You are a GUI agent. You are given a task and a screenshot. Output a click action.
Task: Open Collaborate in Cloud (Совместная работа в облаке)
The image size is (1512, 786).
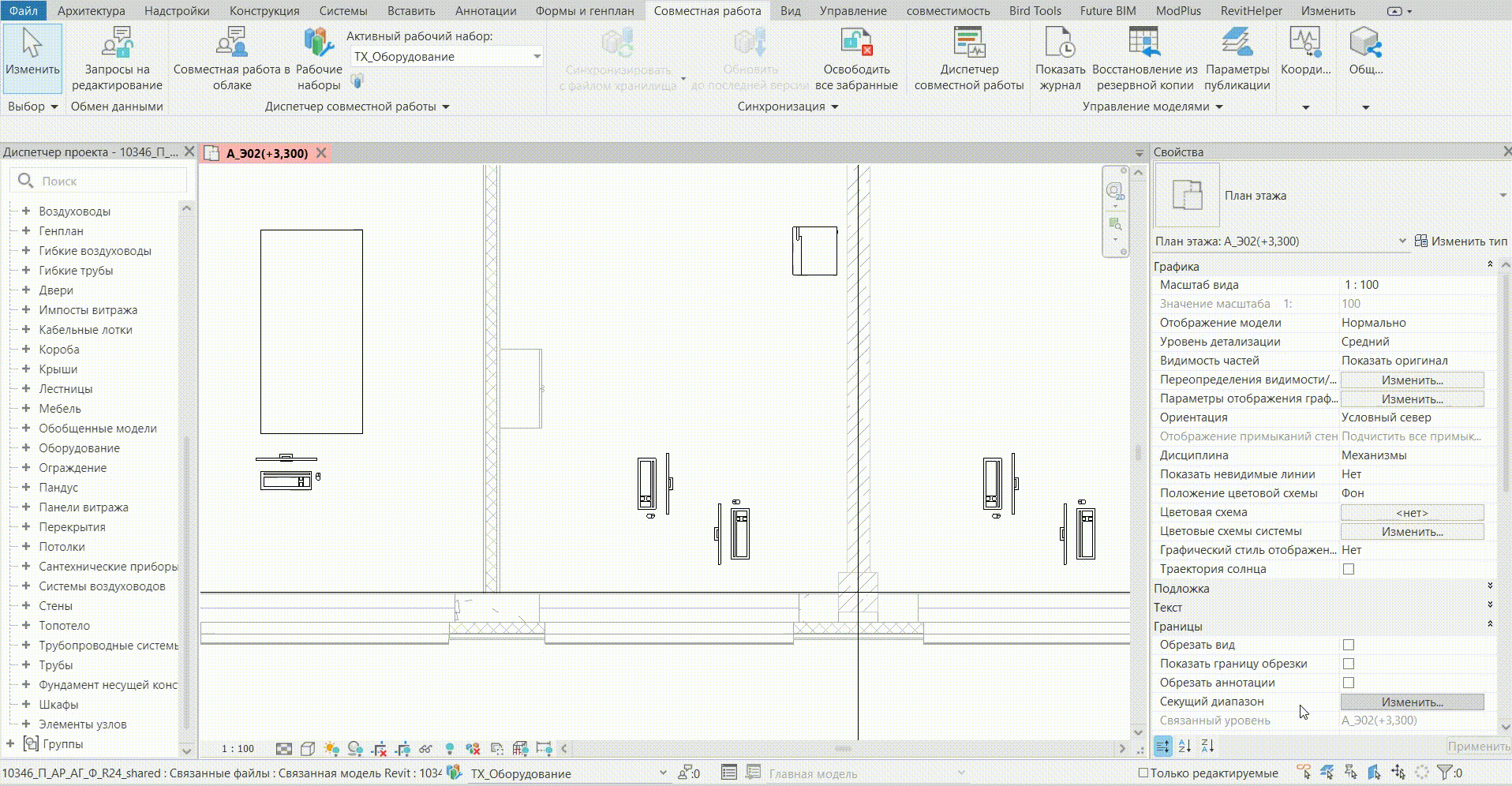232,59
